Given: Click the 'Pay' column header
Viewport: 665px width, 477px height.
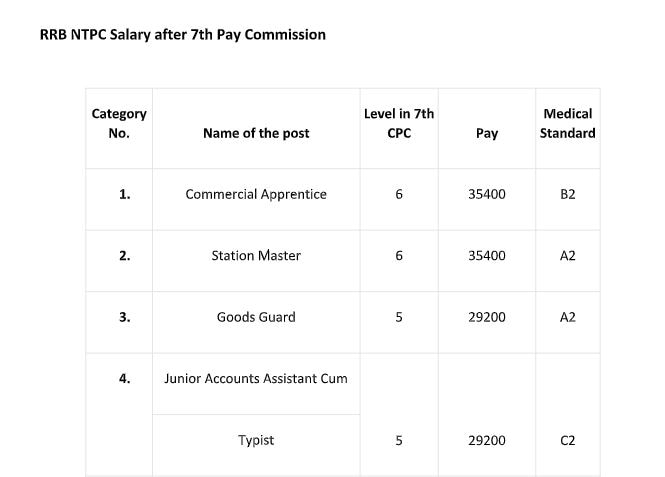Looking at the screenshot, I should [x=487, y=133].
